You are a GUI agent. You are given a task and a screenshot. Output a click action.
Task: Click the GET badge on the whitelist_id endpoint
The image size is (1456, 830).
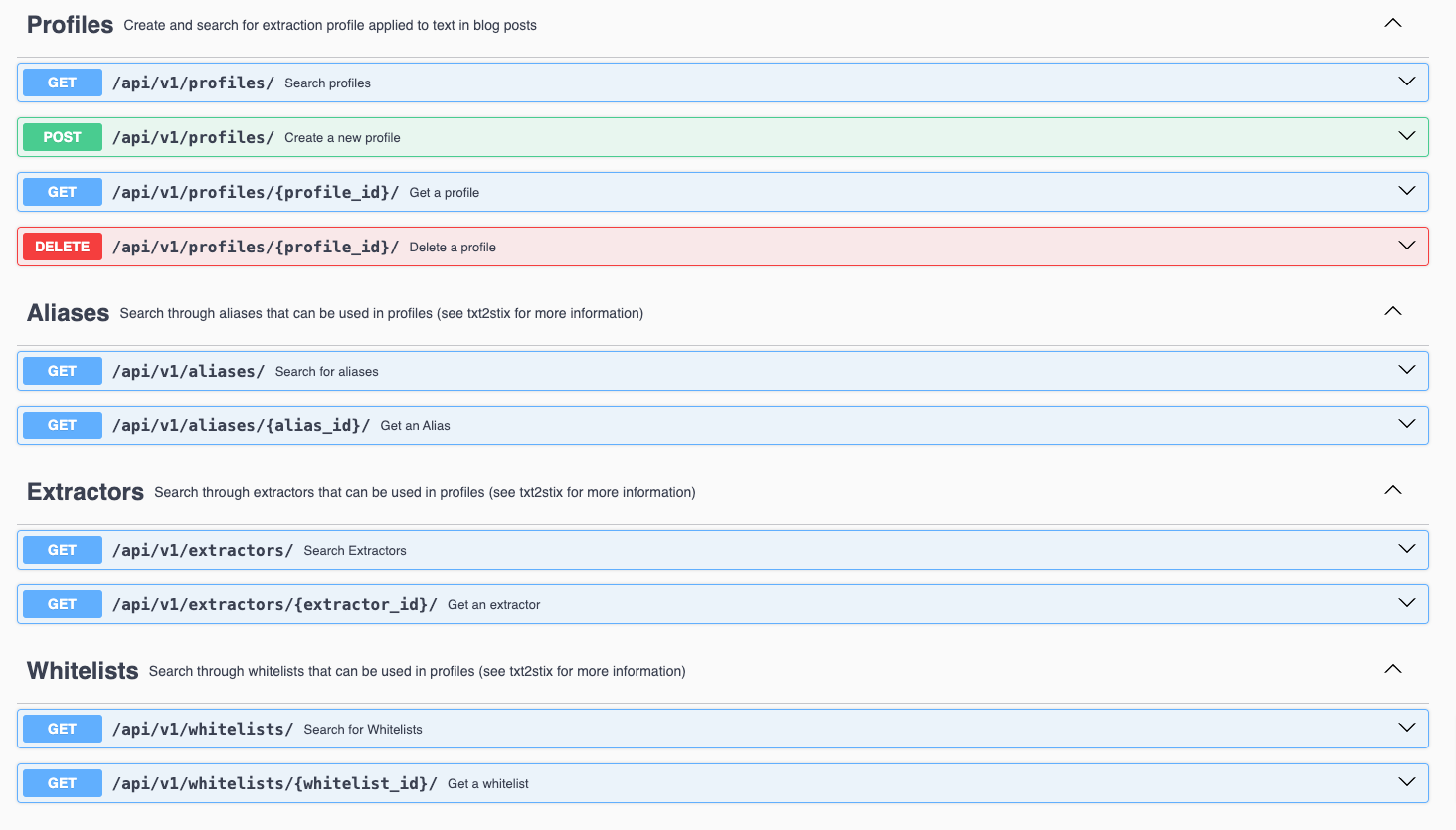[62, 782]
